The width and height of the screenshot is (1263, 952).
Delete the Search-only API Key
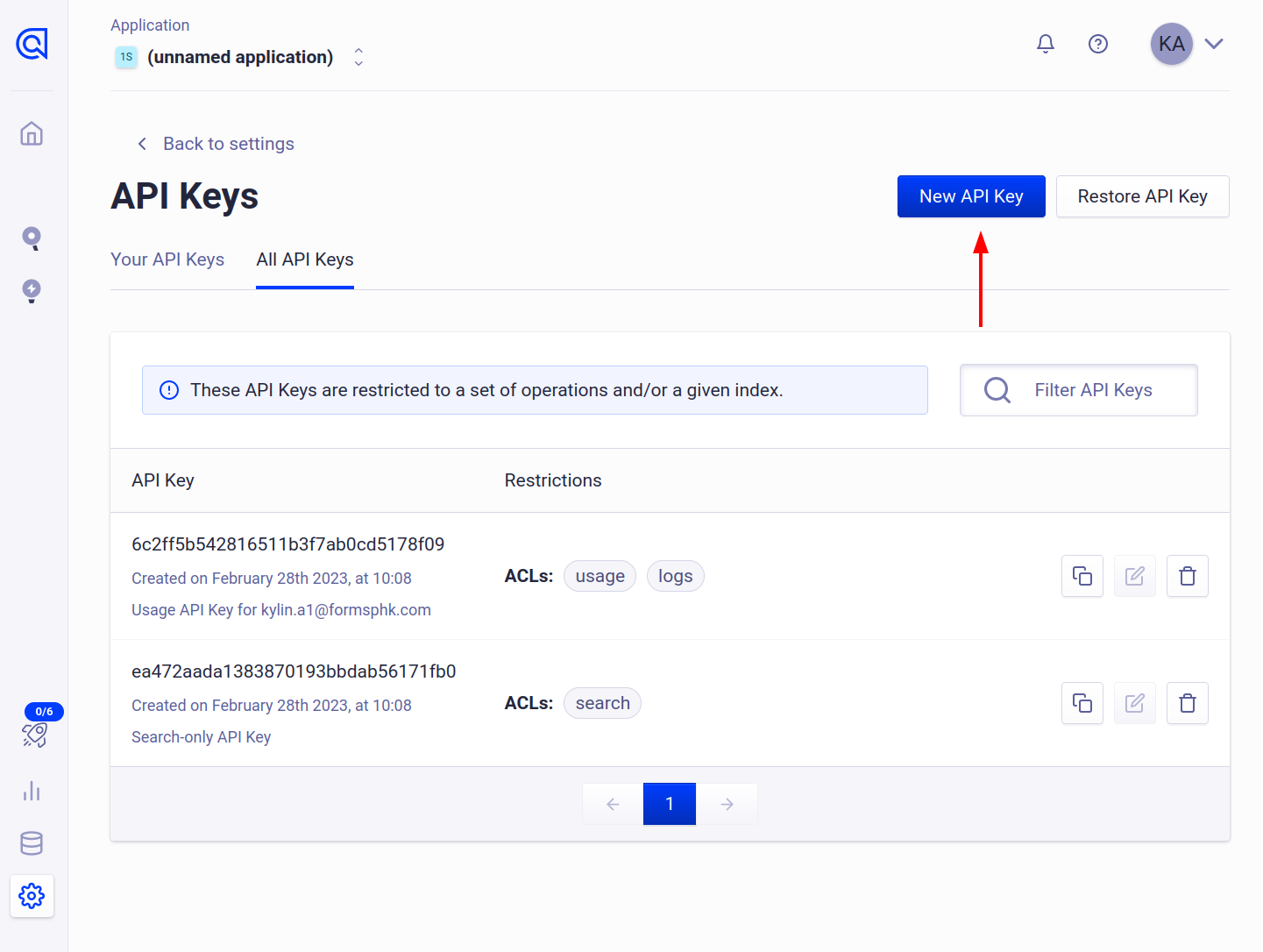tap(1187, 703)
